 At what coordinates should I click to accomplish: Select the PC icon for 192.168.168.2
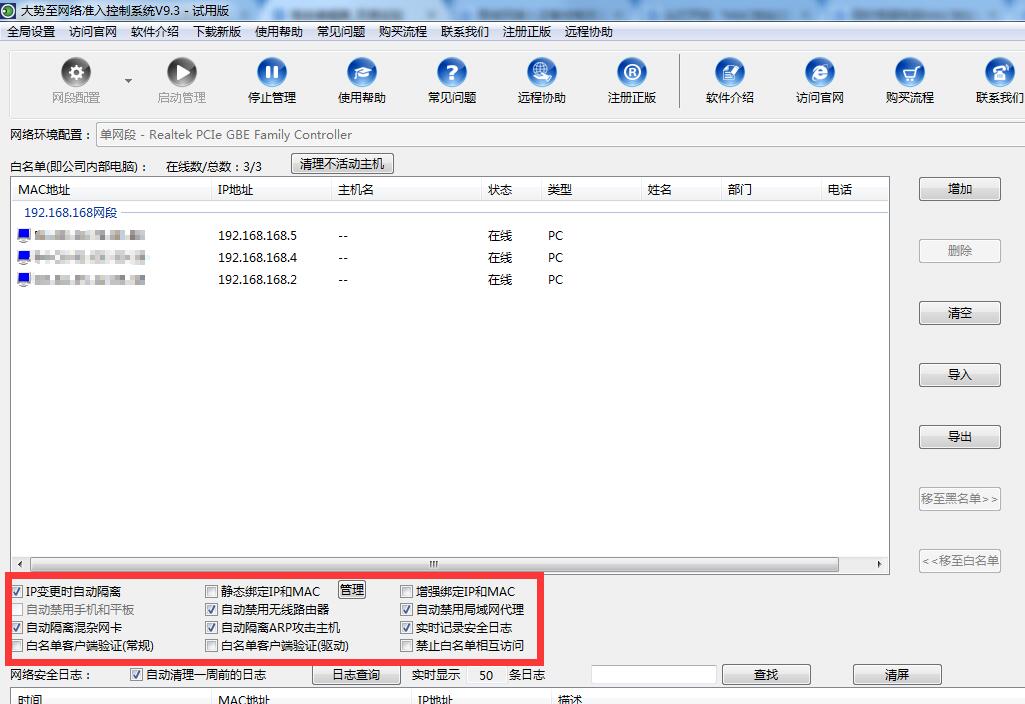24,280
